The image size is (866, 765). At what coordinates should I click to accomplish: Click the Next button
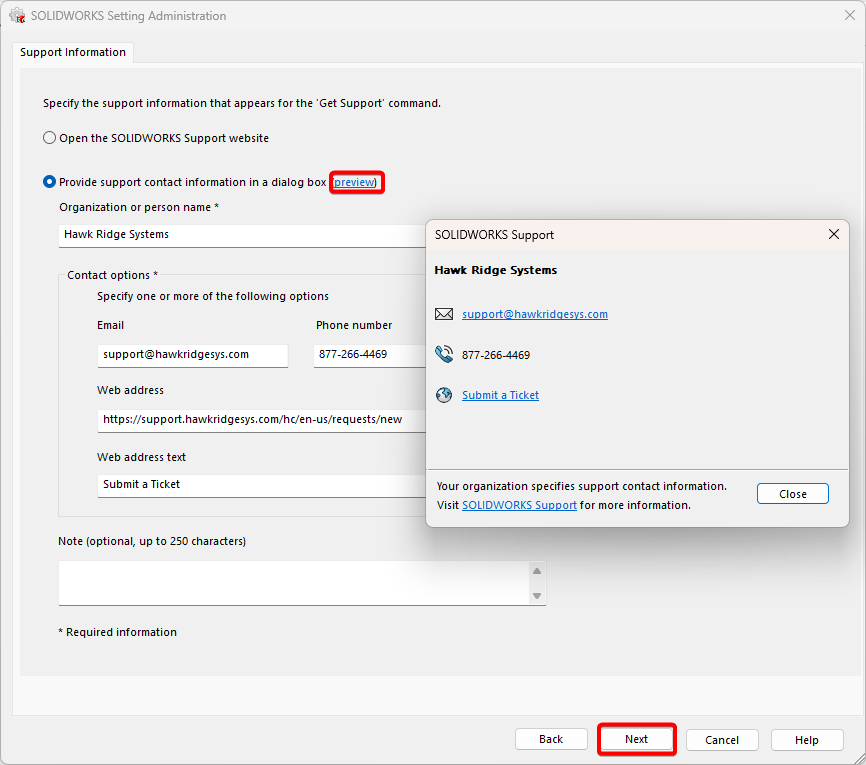click(636, 739)
